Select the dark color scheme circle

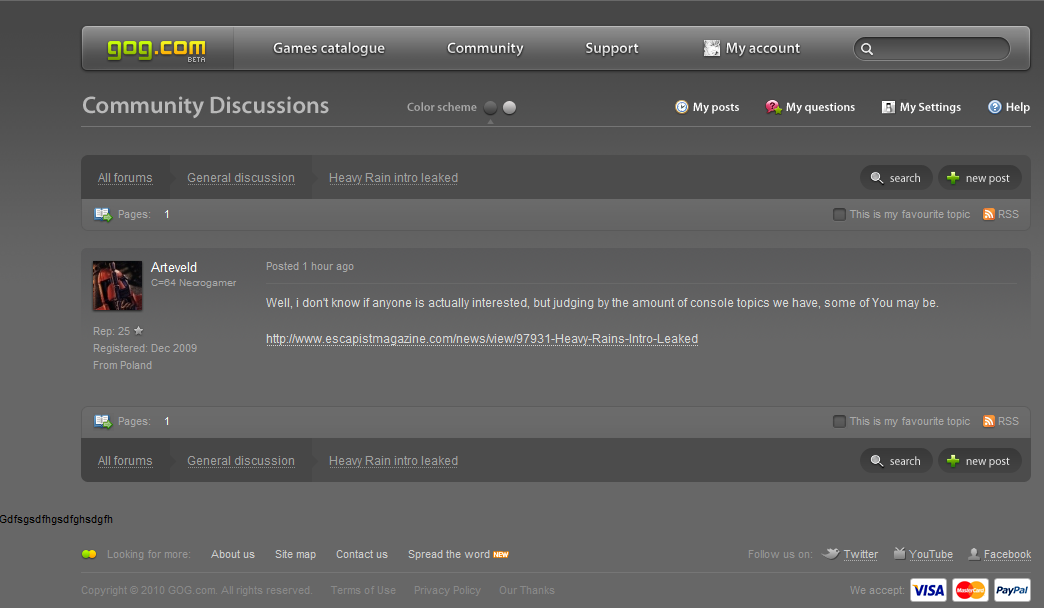pos(491,107)
